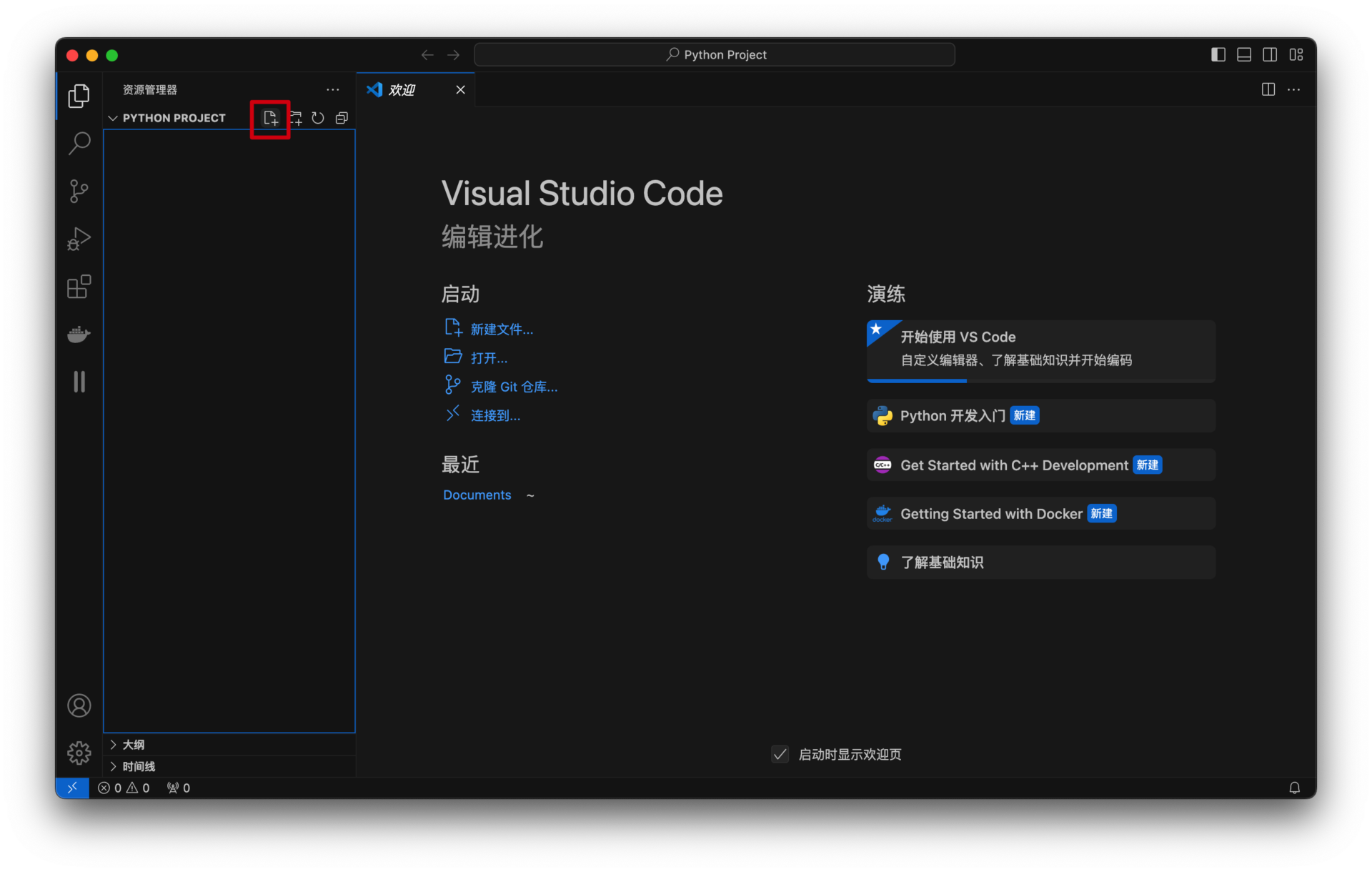Click the 连接到... link
Image resolution: width=1372 pixels, height=872 pixels.
pos(495,415)
